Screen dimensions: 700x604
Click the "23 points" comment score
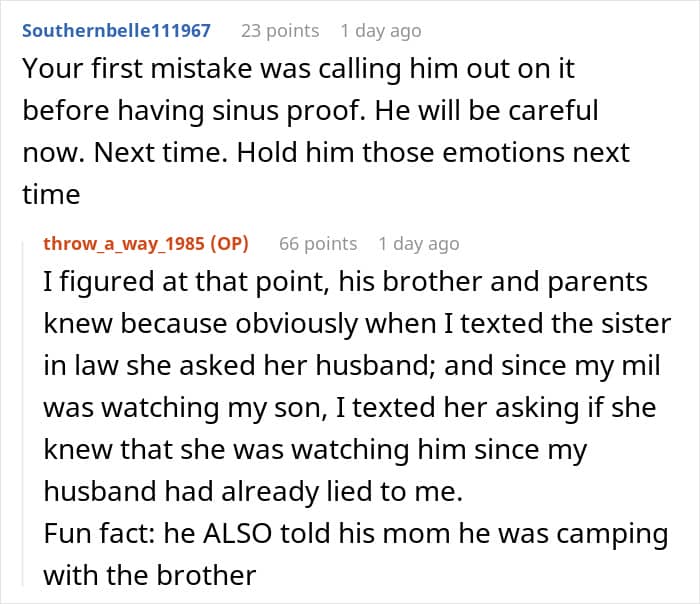pyautogui.click(x=280, y=30)
